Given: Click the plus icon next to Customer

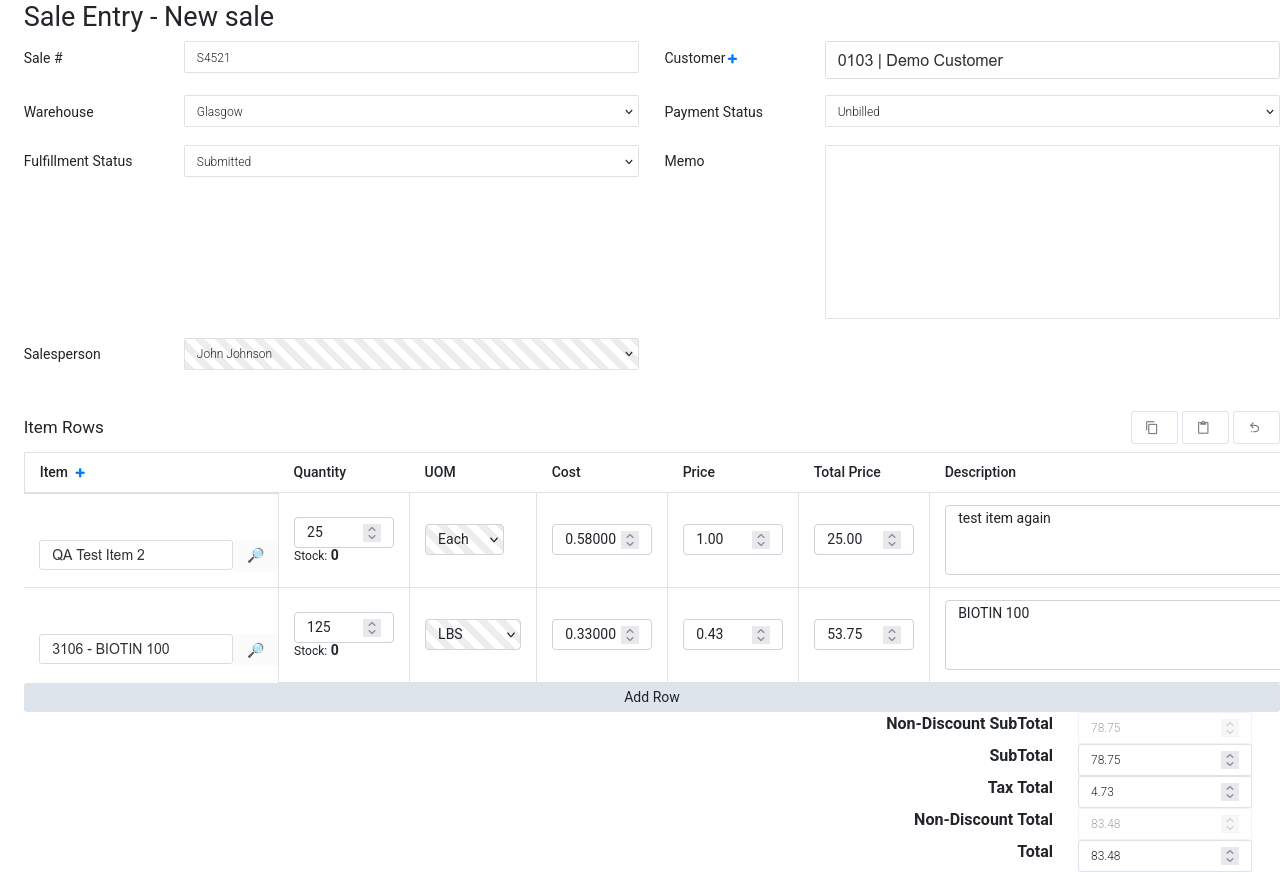Looking at the screenshot, I should click(732, 59).
